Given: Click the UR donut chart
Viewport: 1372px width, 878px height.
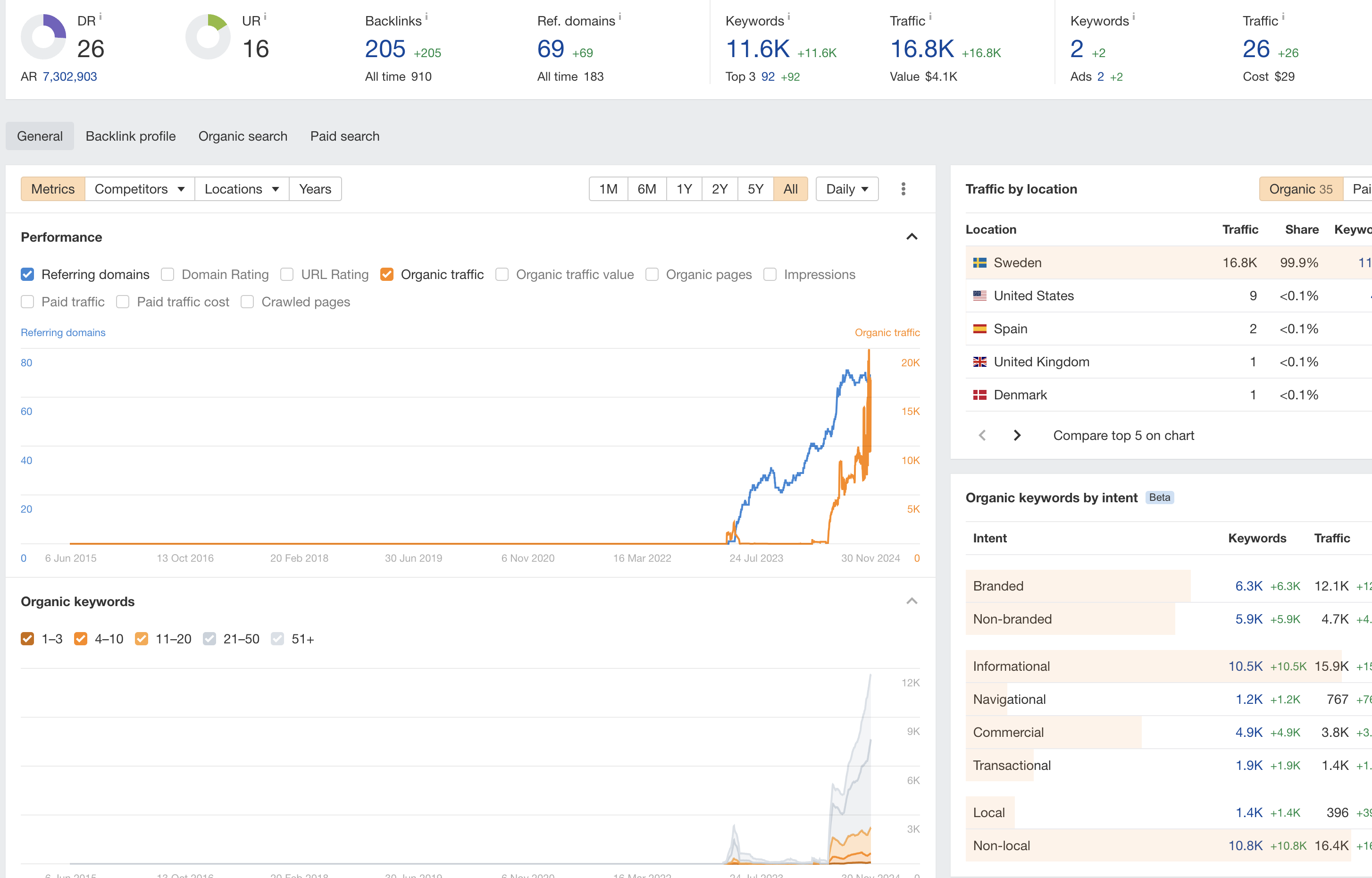Looking at the screenshot, I should coord(208,37).
